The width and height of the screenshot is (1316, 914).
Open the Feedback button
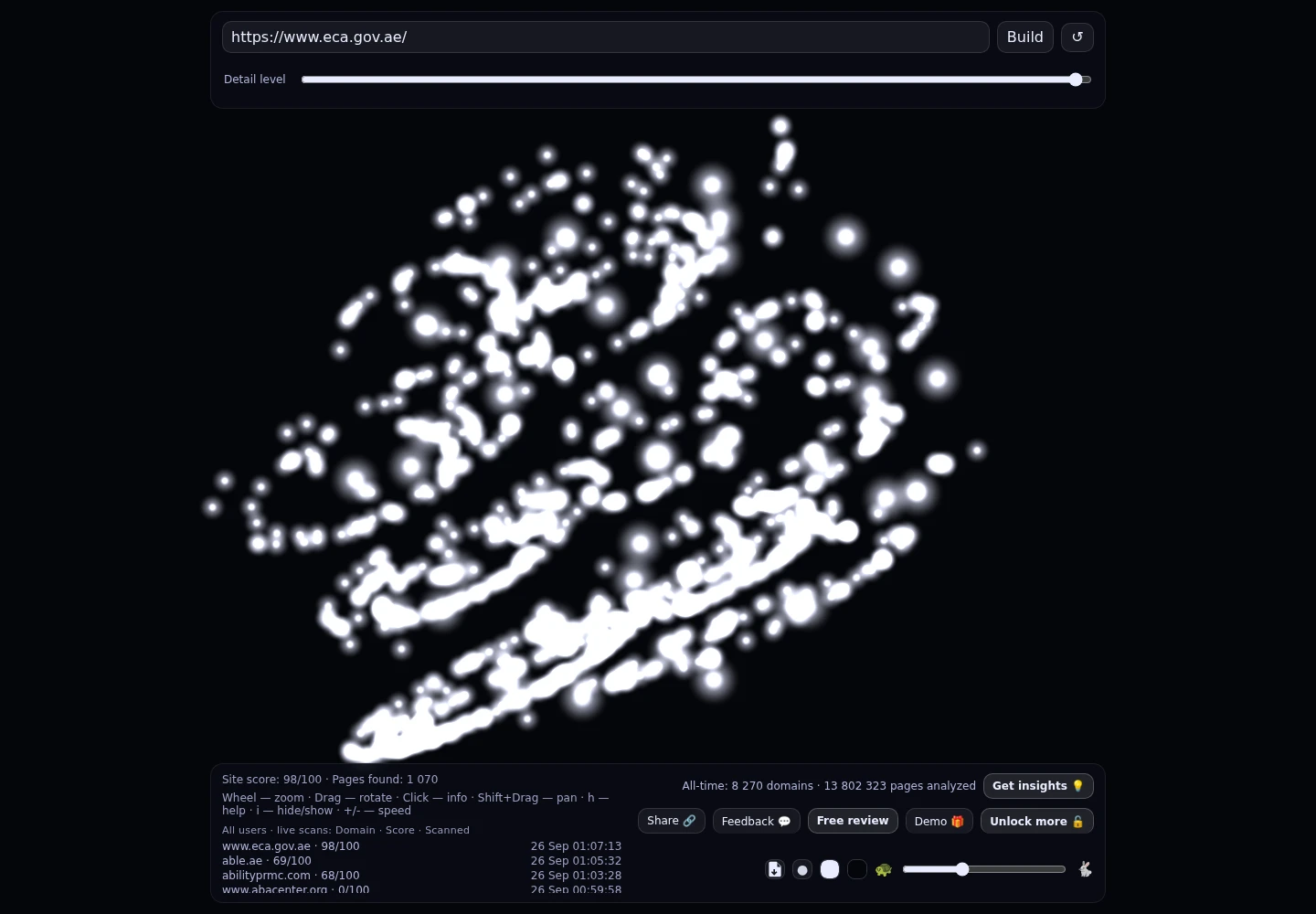pyautogui.click(x=756, y=821)
